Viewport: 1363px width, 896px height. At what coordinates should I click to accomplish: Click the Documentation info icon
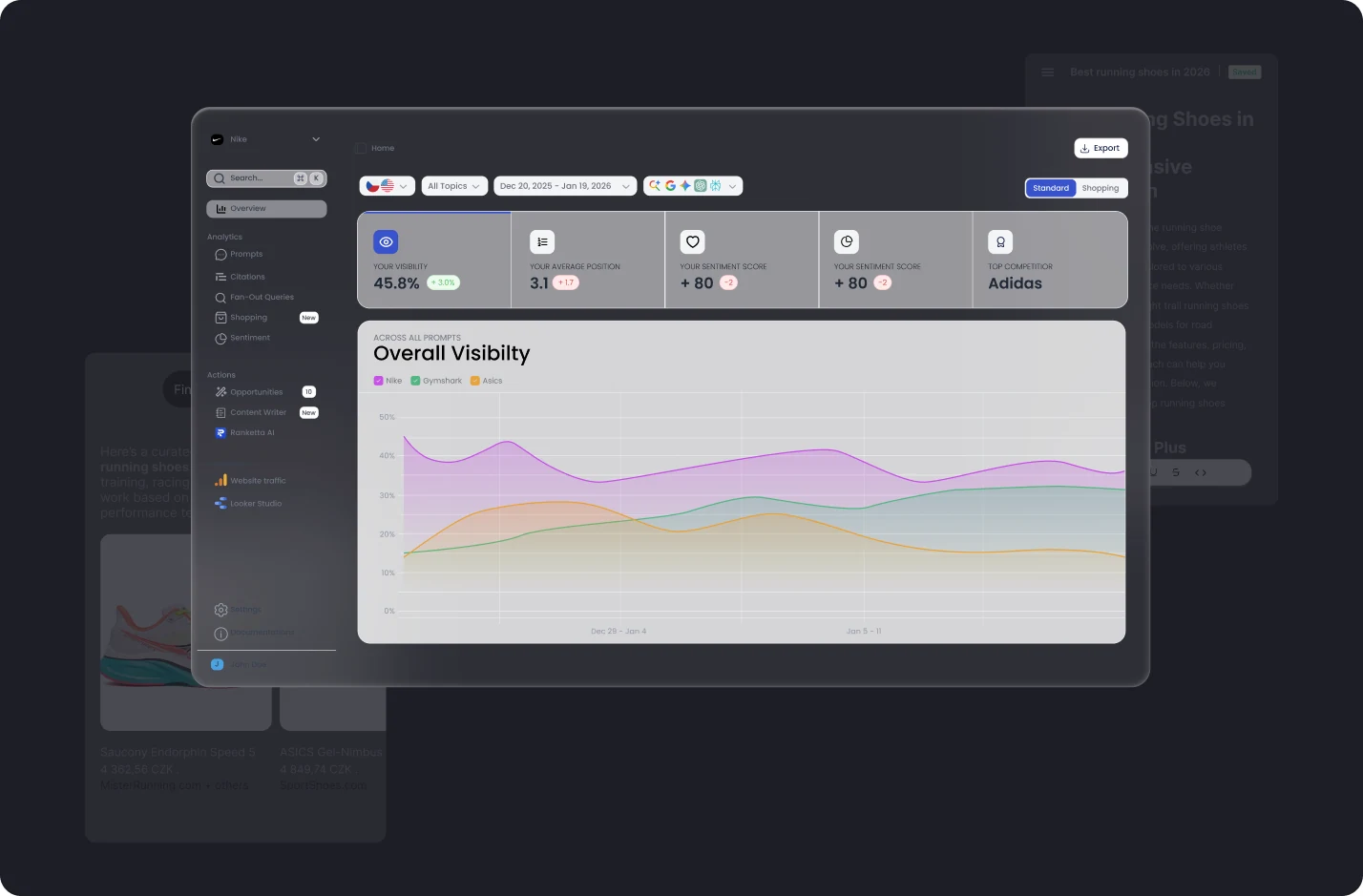point(220,634)
